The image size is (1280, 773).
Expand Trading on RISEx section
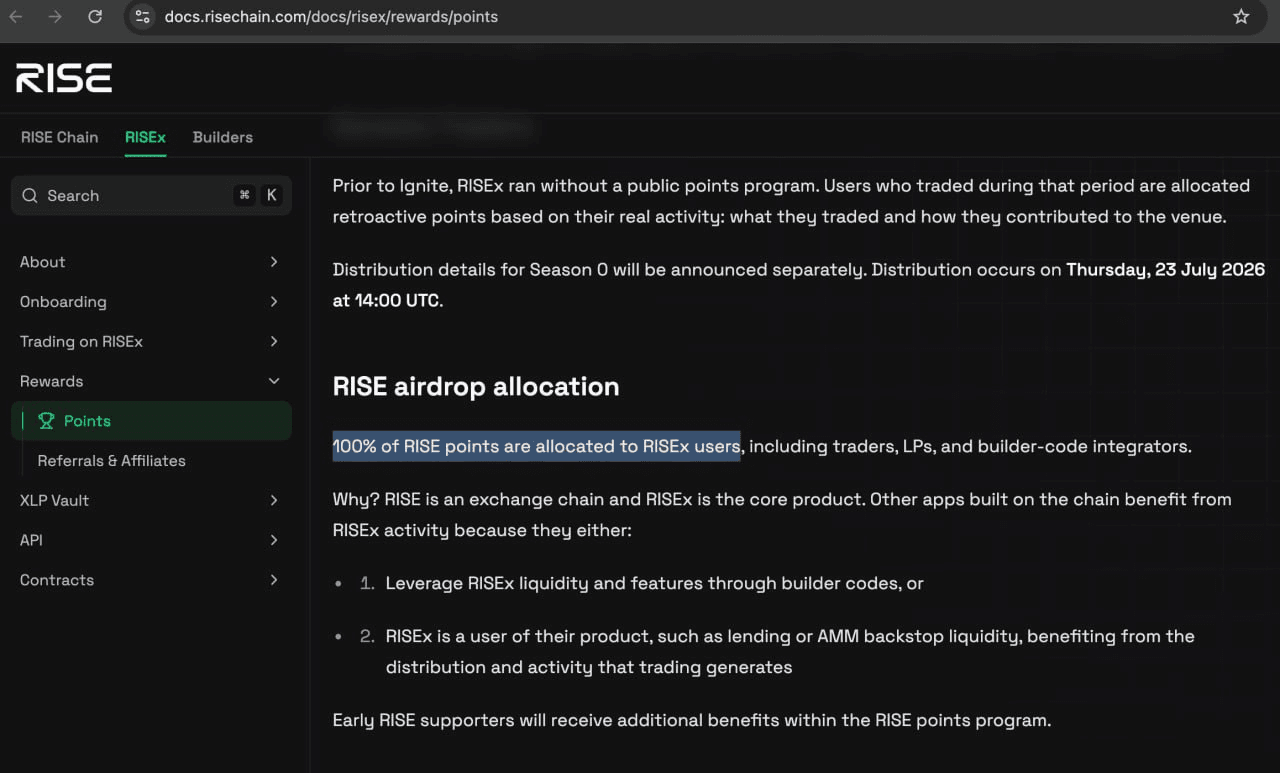point(151,342)
